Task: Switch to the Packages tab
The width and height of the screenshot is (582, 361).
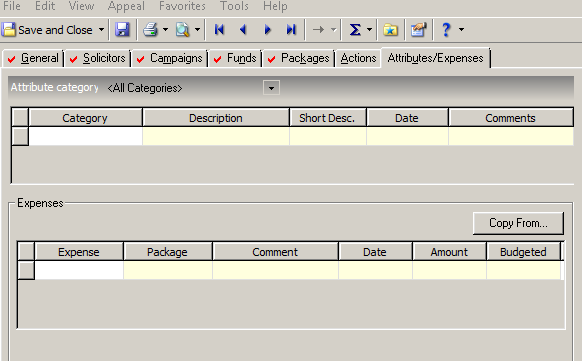Action: click(x=299, y=58)
